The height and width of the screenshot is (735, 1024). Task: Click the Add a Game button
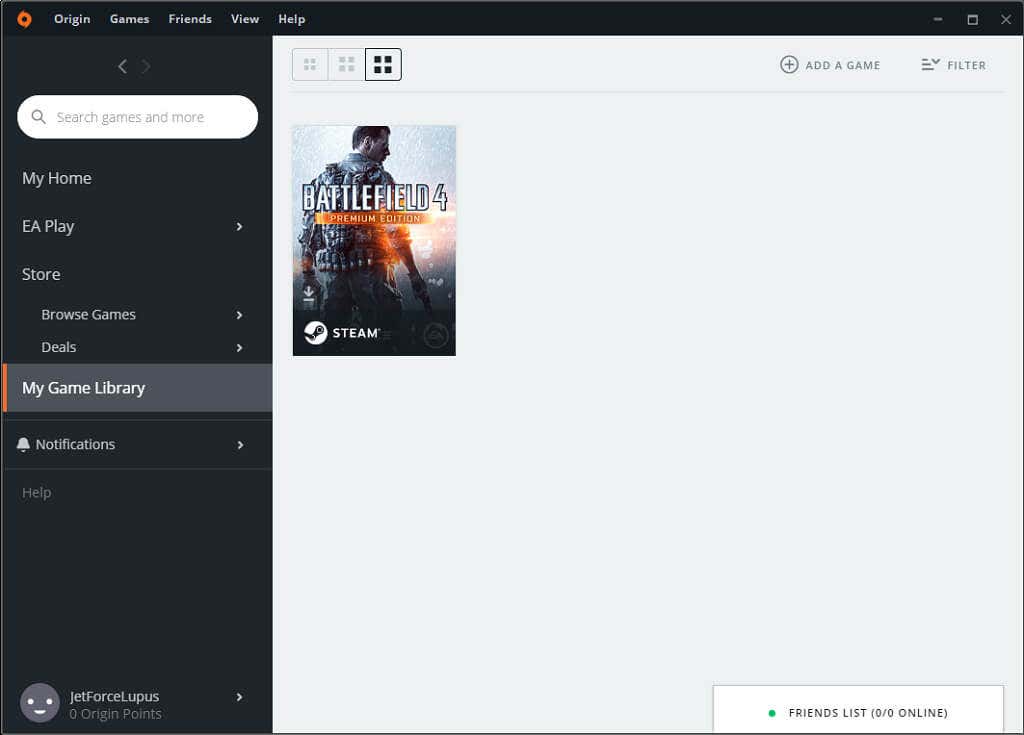point(830,64)
